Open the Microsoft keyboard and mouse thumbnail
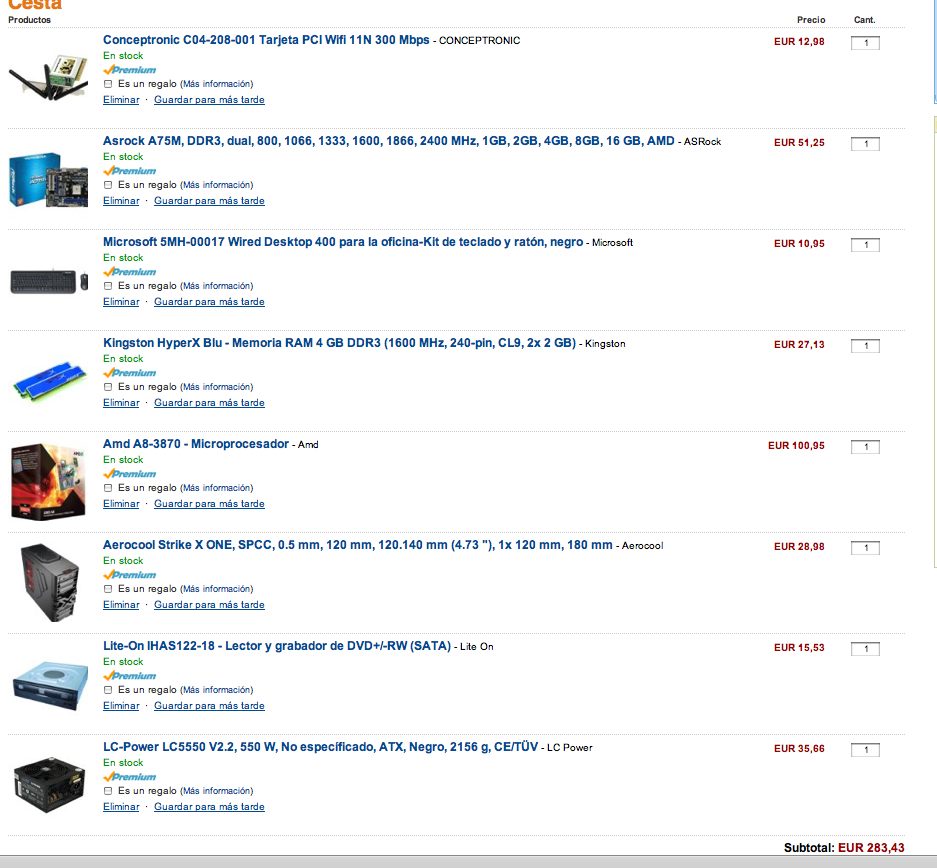Screen dimensions: 937x868 (49, 281)
